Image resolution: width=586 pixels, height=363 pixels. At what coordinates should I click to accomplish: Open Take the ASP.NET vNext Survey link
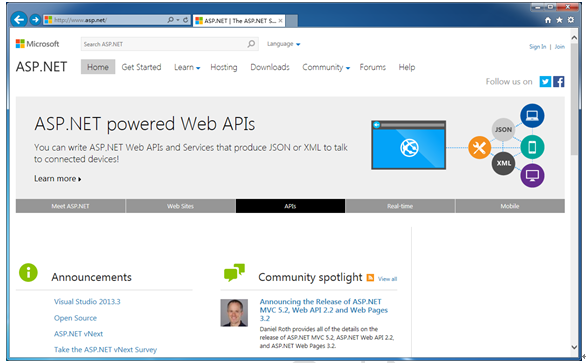105,350
